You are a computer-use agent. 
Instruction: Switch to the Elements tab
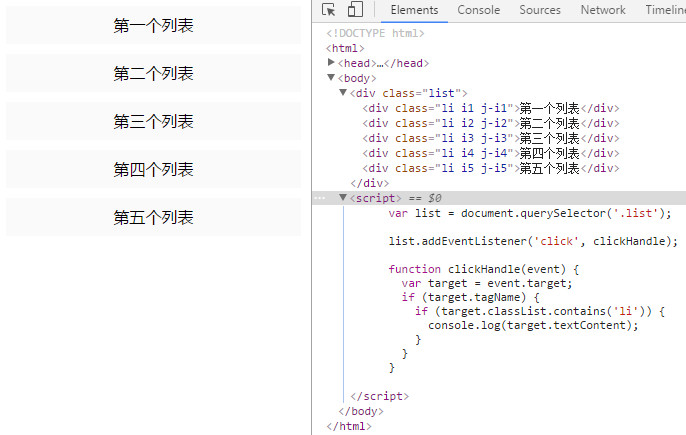pyautogui.click(x=414, y=10)
